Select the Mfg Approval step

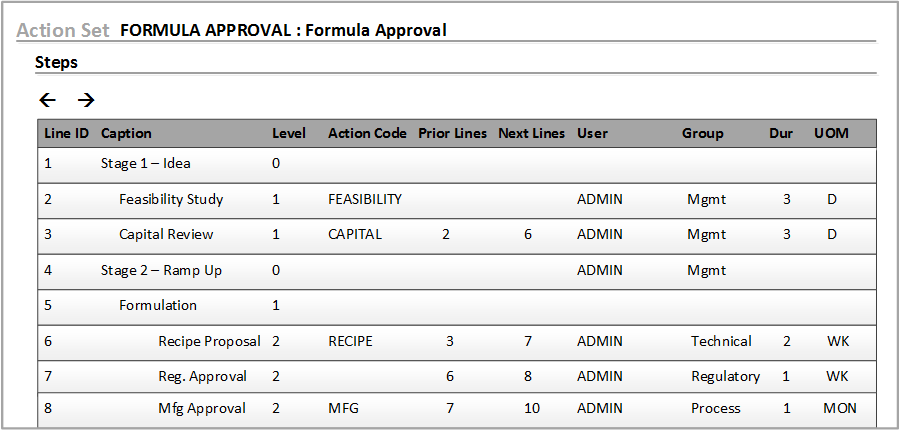pyautogui.click(x=200, y=409)
